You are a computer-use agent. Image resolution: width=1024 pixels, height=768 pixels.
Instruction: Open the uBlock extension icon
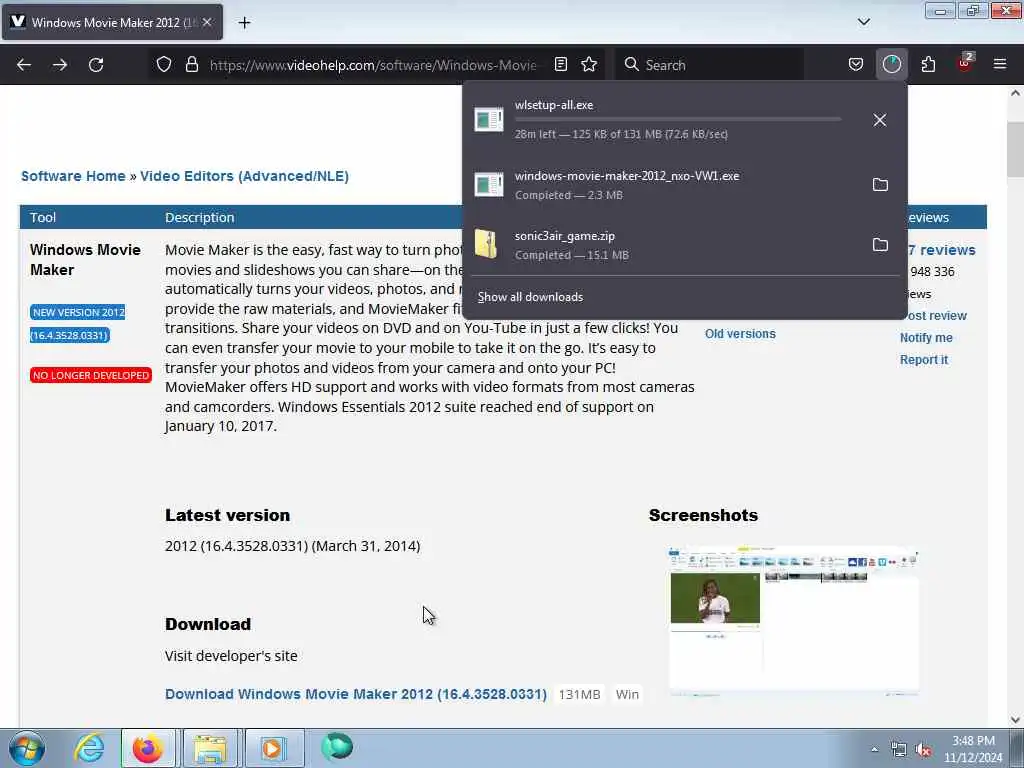click(x=965, y=63)
